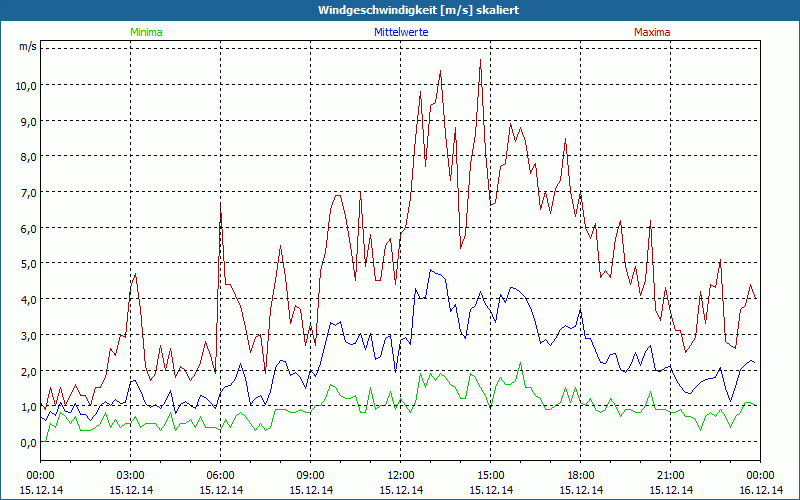Click the 18:00 time axis label
The width and height of the screenshot is (800, 500).
pos(581,476)
